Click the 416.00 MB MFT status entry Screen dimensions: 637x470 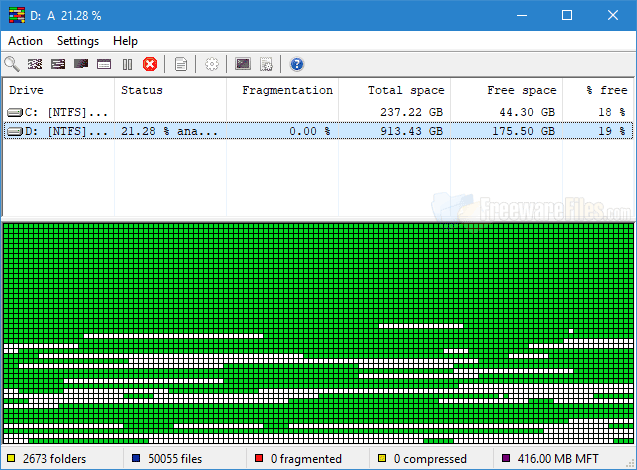[x=558, y=459]
